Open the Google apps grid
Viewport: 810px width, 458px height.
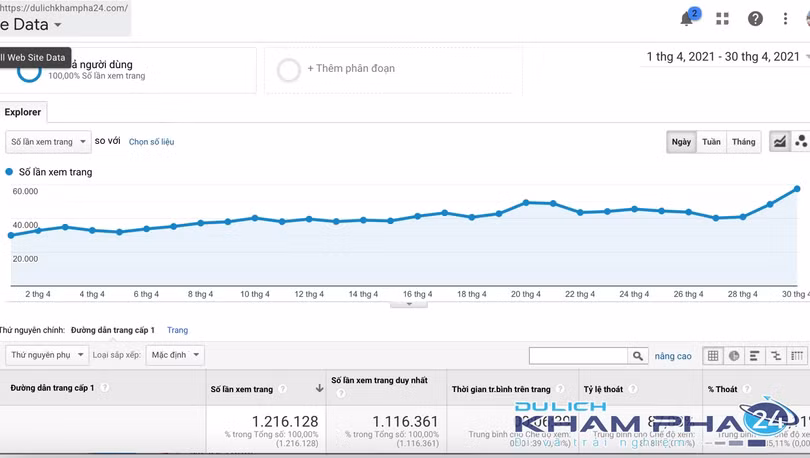(722, 19)
